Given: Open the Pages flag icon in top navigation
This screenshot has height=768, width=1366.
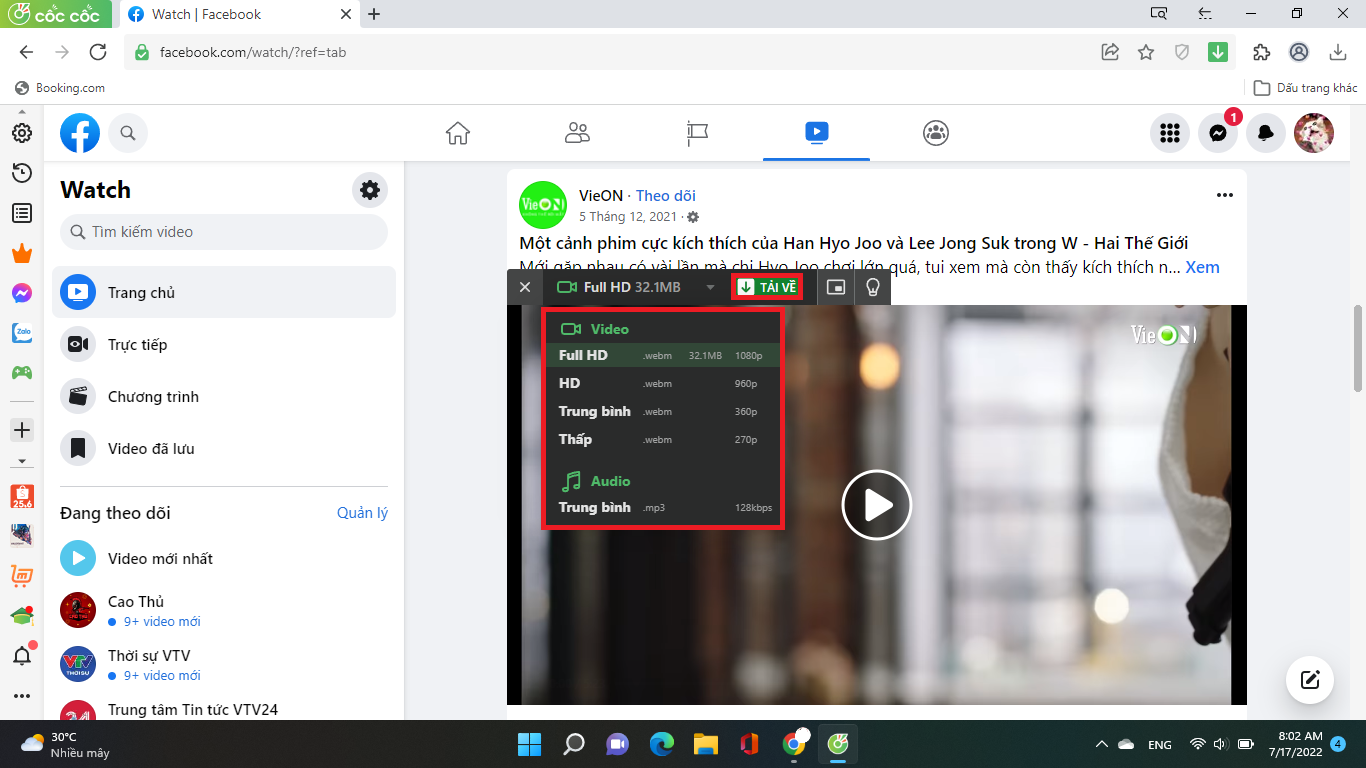Looking at the screenshot, I should click(x=697, y=132).
